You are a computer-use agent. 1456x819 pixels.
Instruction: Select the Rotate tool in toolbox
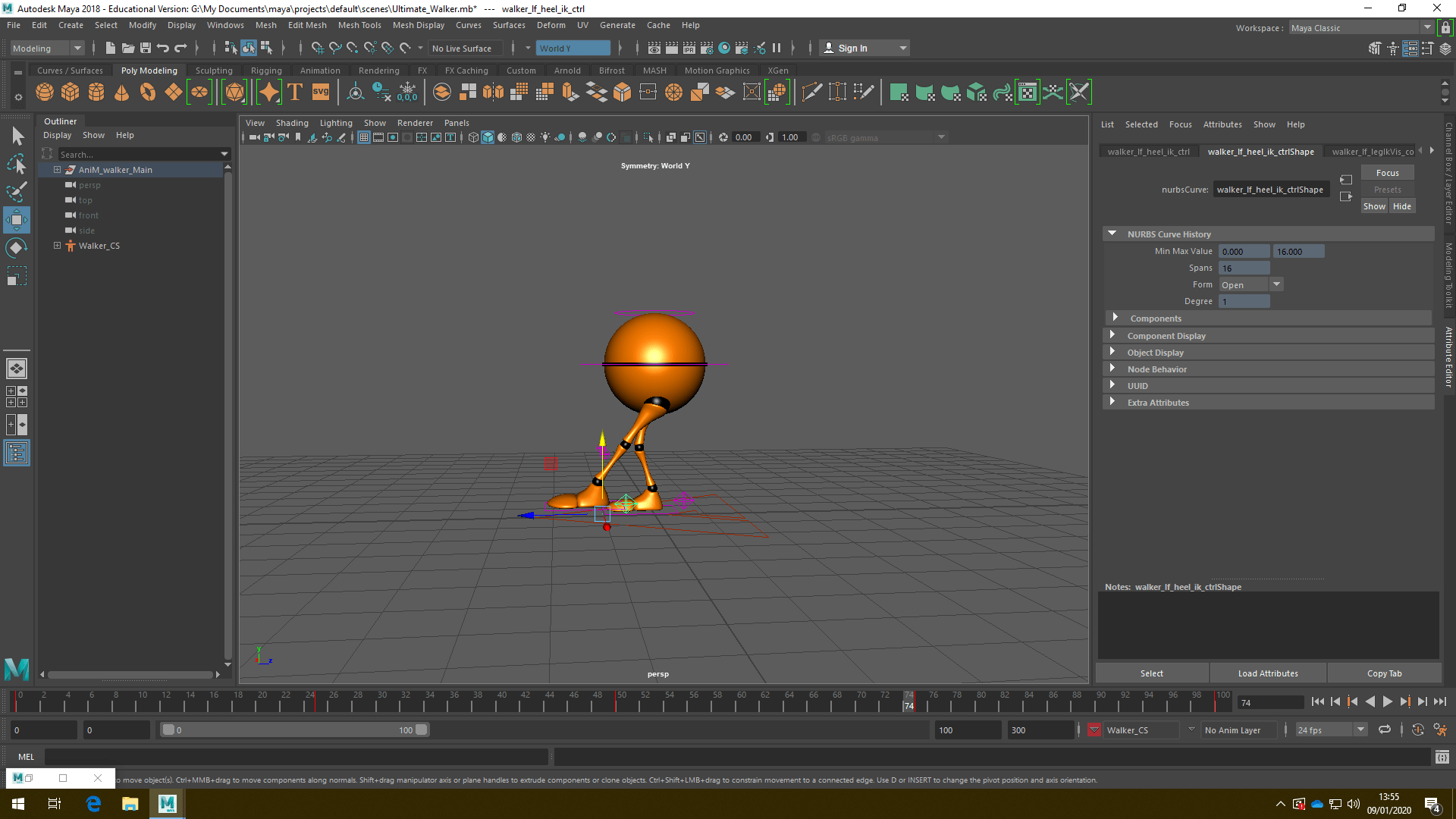(x=17, y=248)
